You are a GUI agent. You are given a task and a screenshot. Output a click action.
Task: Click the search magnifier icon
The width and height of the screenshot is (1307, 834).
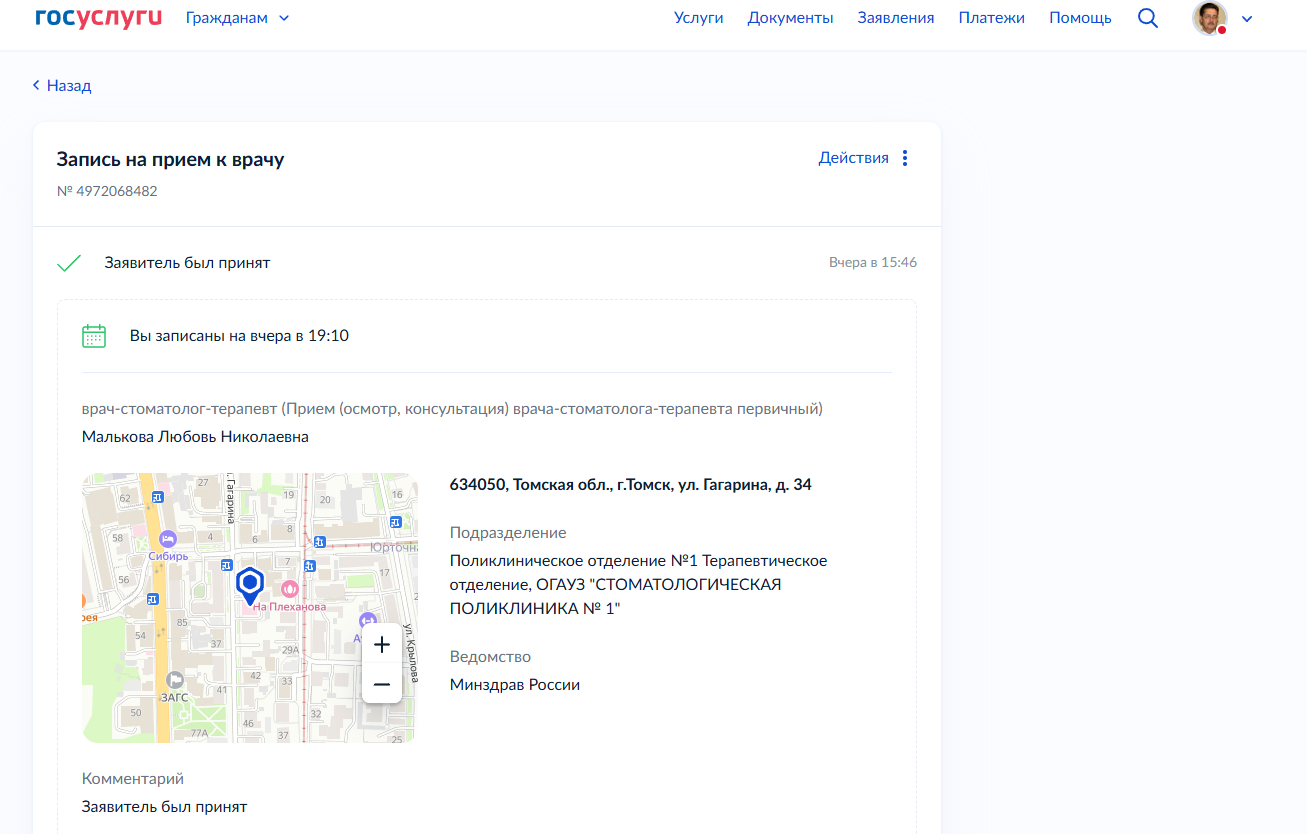point(1148,18)
